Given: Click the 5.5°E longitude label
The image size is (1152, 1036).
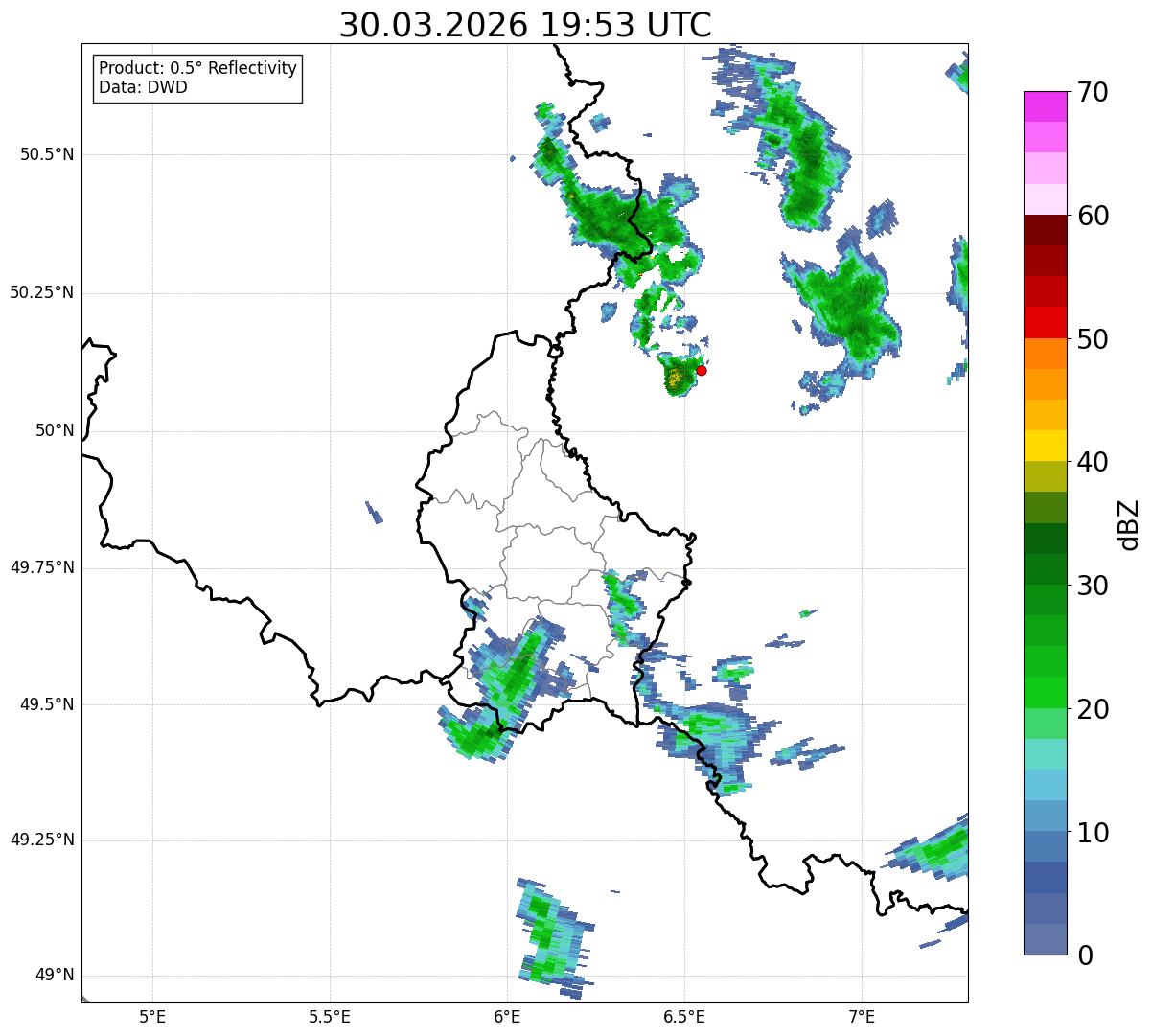Looking at the screenshot, I should click(x=330, y=1016).
